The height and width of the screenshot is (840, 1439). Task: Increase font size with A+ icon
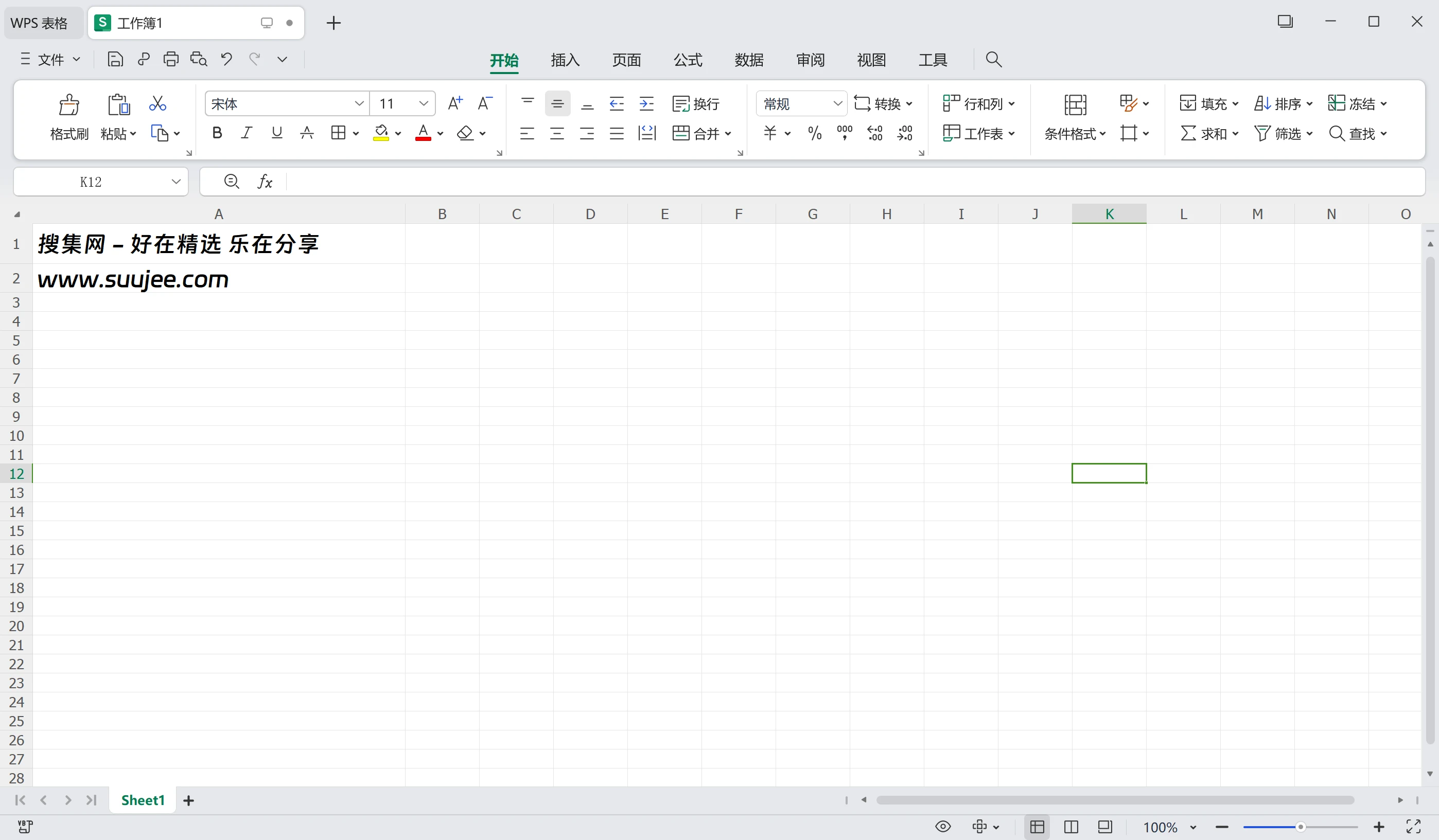point(455,103)
